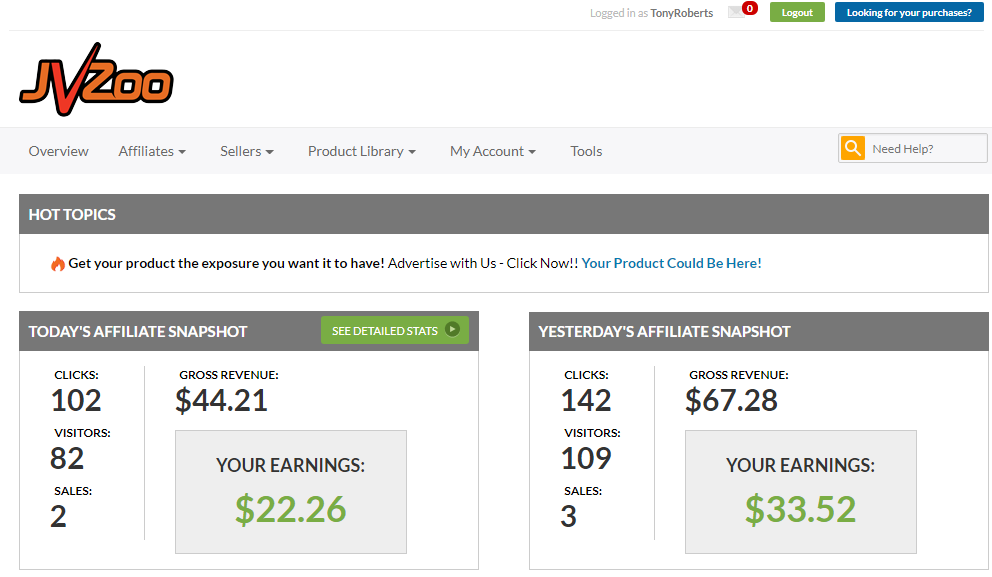
Task: Click today's sales value 2
Action: [58, 516]
